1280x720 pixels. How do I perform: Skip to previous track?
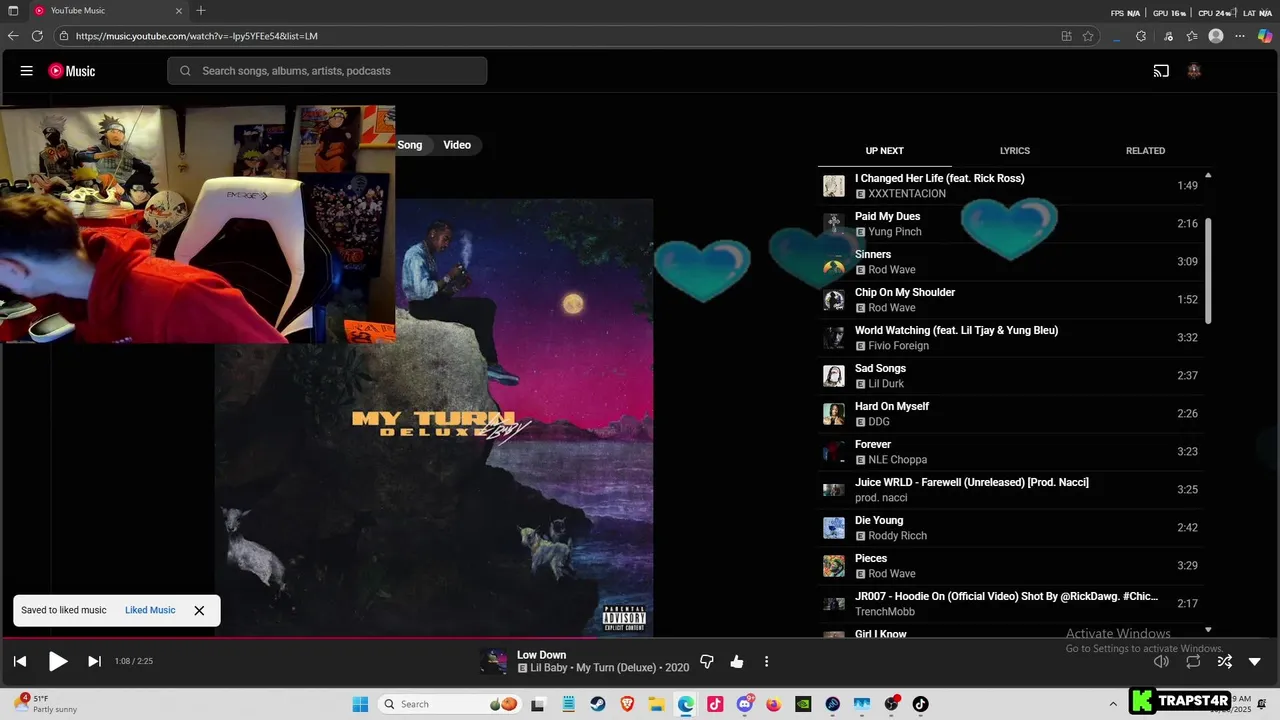19,661
